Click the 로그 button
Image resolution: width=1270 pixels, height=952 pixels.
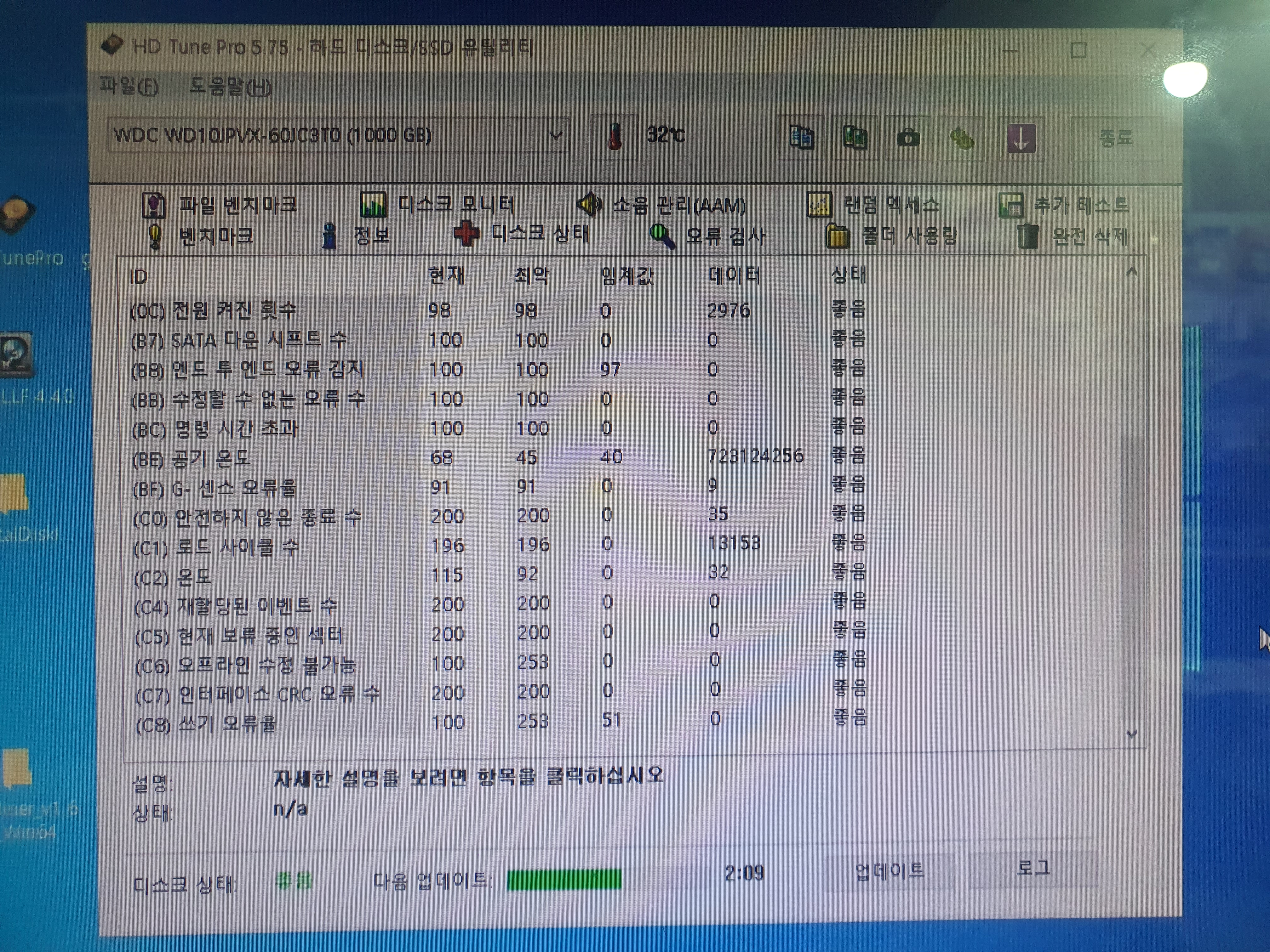coord(1033,869)
